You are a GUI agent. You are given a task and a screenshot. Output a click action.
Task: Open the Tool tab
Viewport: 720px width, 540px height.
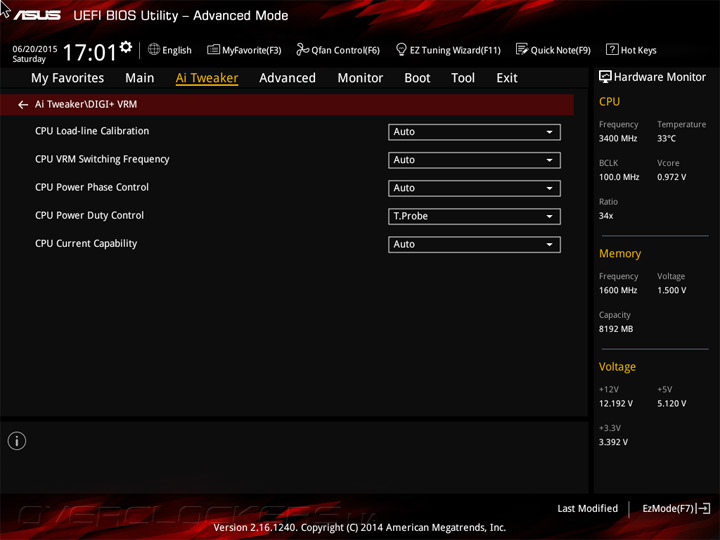pyautogui.click(x=463, y=78)
